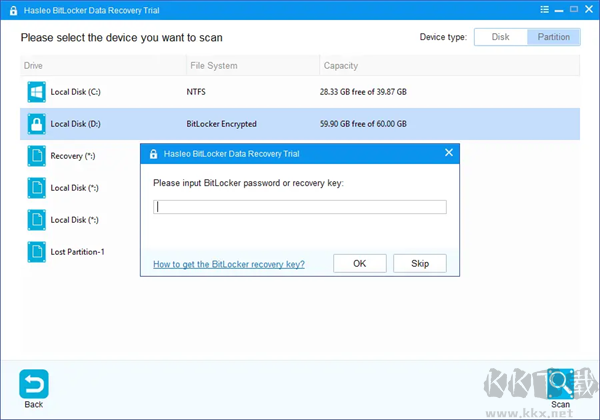The width and height of the screenshot is (600, 420).
Task: Switch device type to Disk
Action: click(x=501, y=37)
